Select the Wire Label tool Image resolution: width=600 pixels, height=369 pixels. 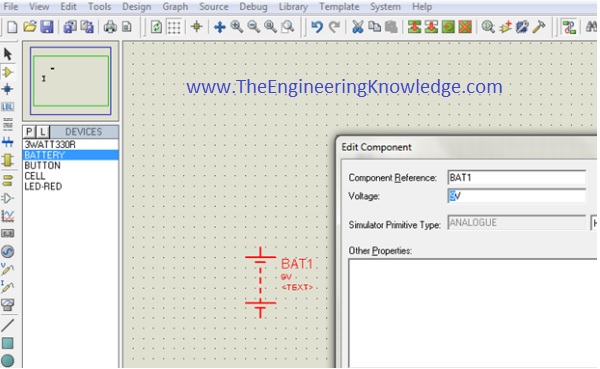point(8,107)
